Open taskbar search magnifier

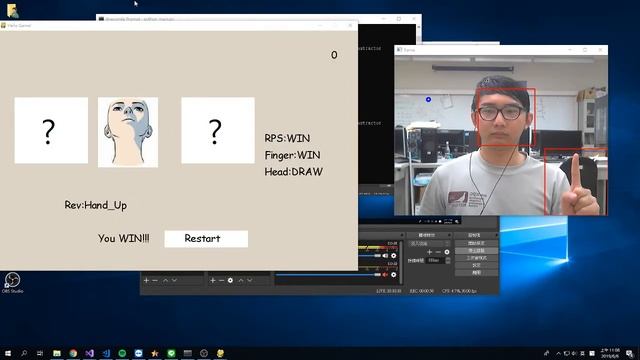tap(24, 353)
